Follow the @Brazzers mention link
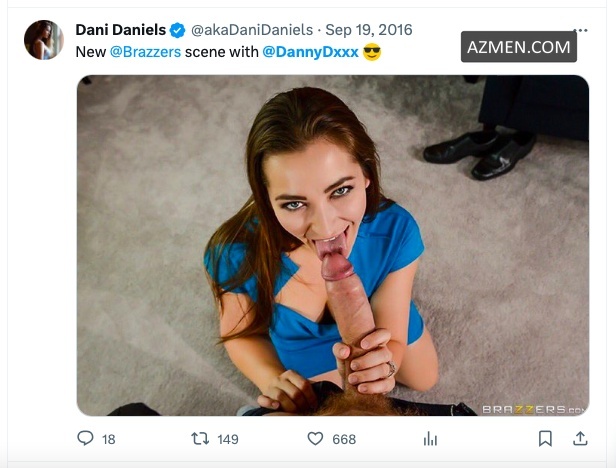The width and height of the screenshot is (616, 468). pos(145,51)
